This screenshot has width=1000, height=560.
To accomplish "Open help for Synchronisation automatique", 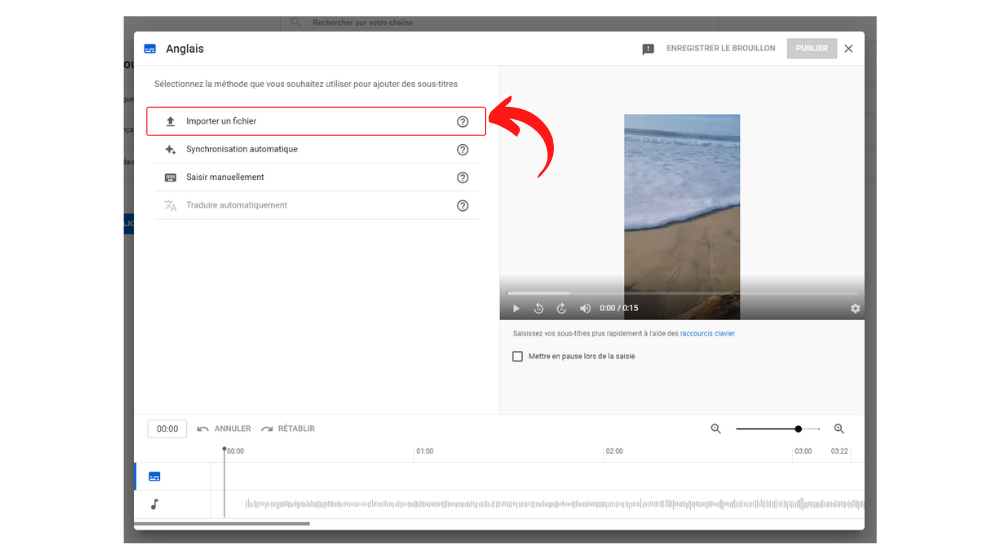I will (x=462, y=149).
